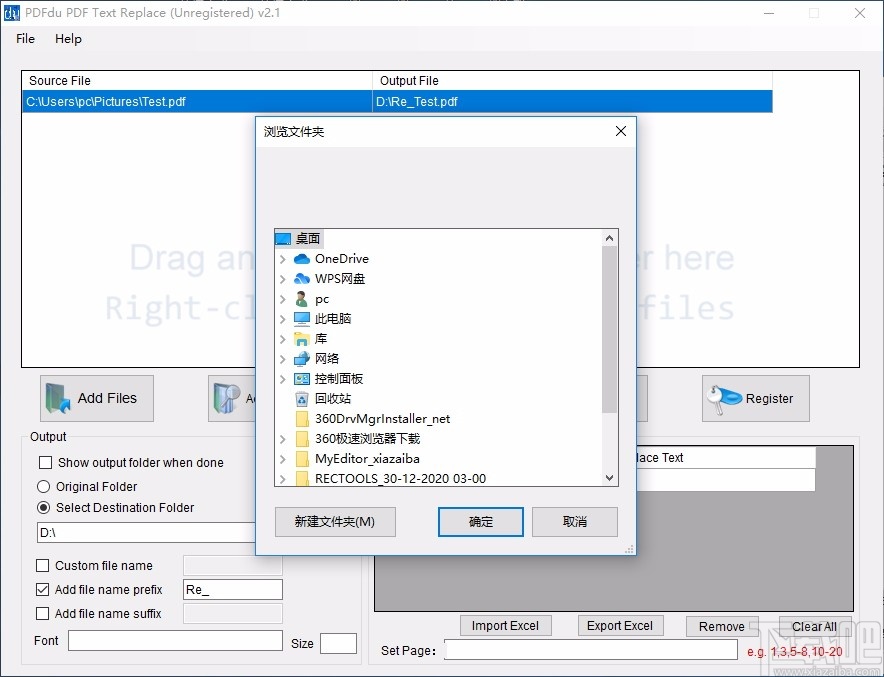Select the 此电脑 computer icon
The image size is (884, 677).
pos(303,318)
